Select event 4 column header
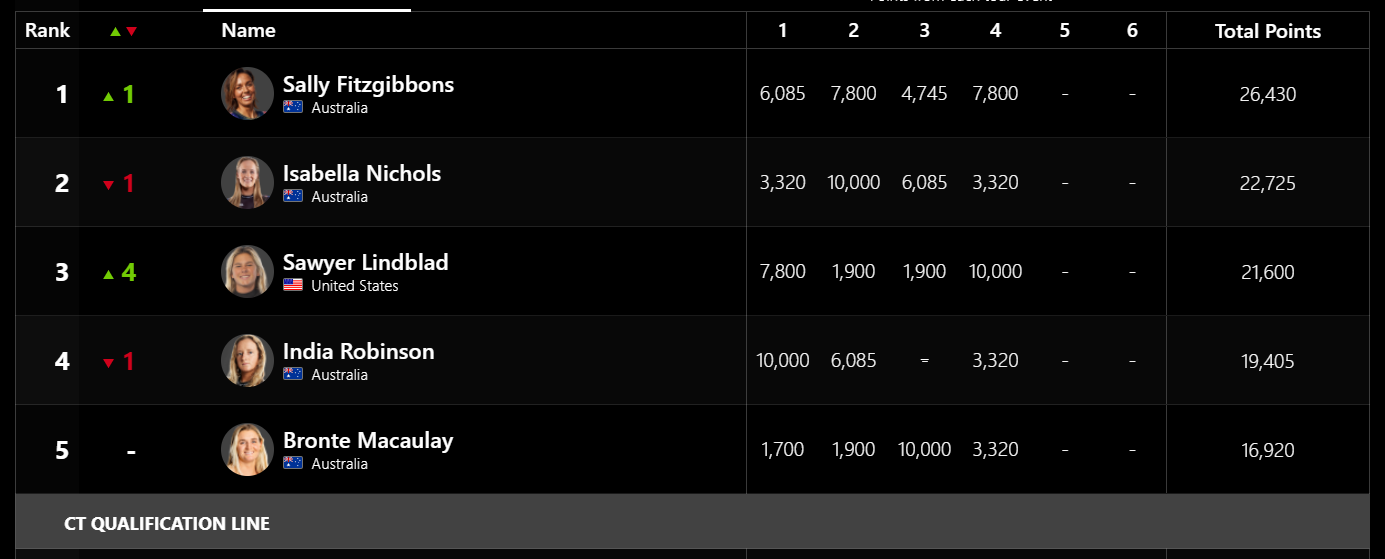This screenshot has width=1385, height=559. coord(995,31)
